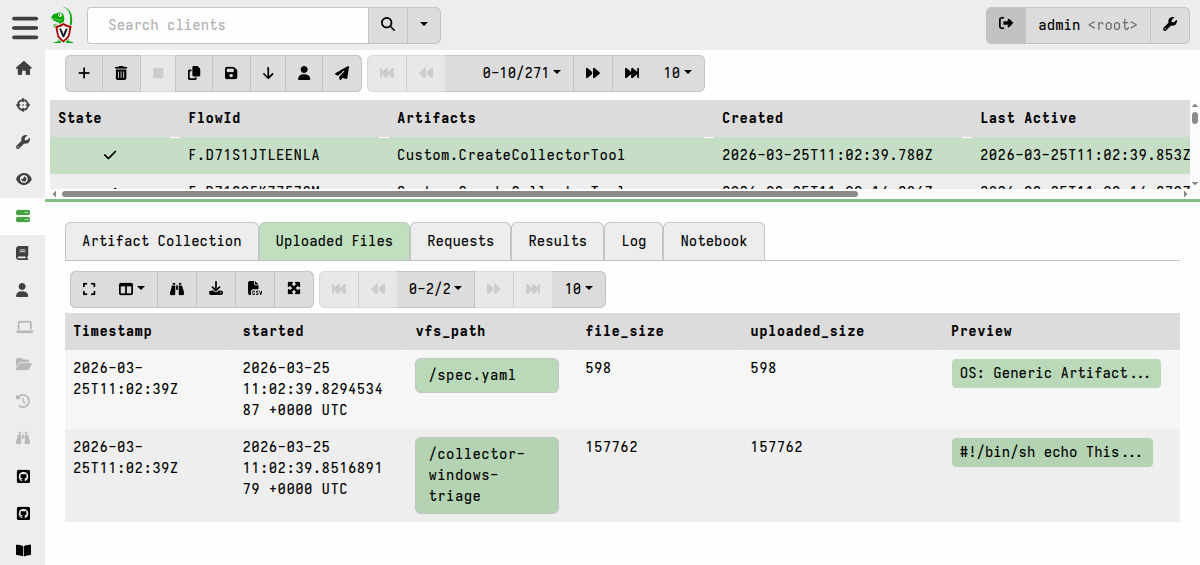Click the person icon in collections toolbar
Viewport: 1200px width, 565px height.
(304, 73)
